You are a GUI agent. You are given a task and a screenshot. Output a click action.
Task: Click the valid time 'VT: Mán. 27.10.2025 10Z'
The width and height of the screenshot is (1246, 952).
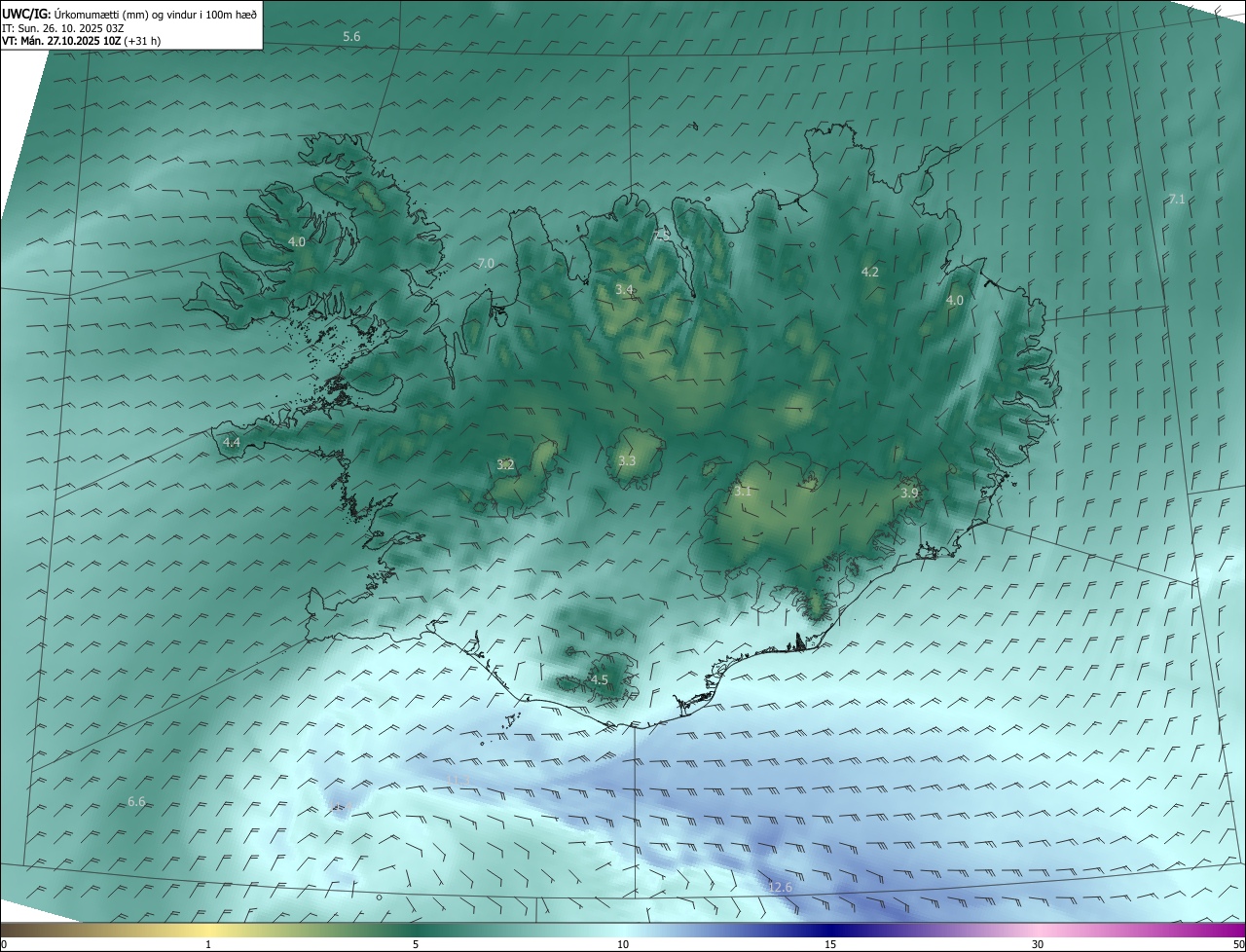[59, 41]
